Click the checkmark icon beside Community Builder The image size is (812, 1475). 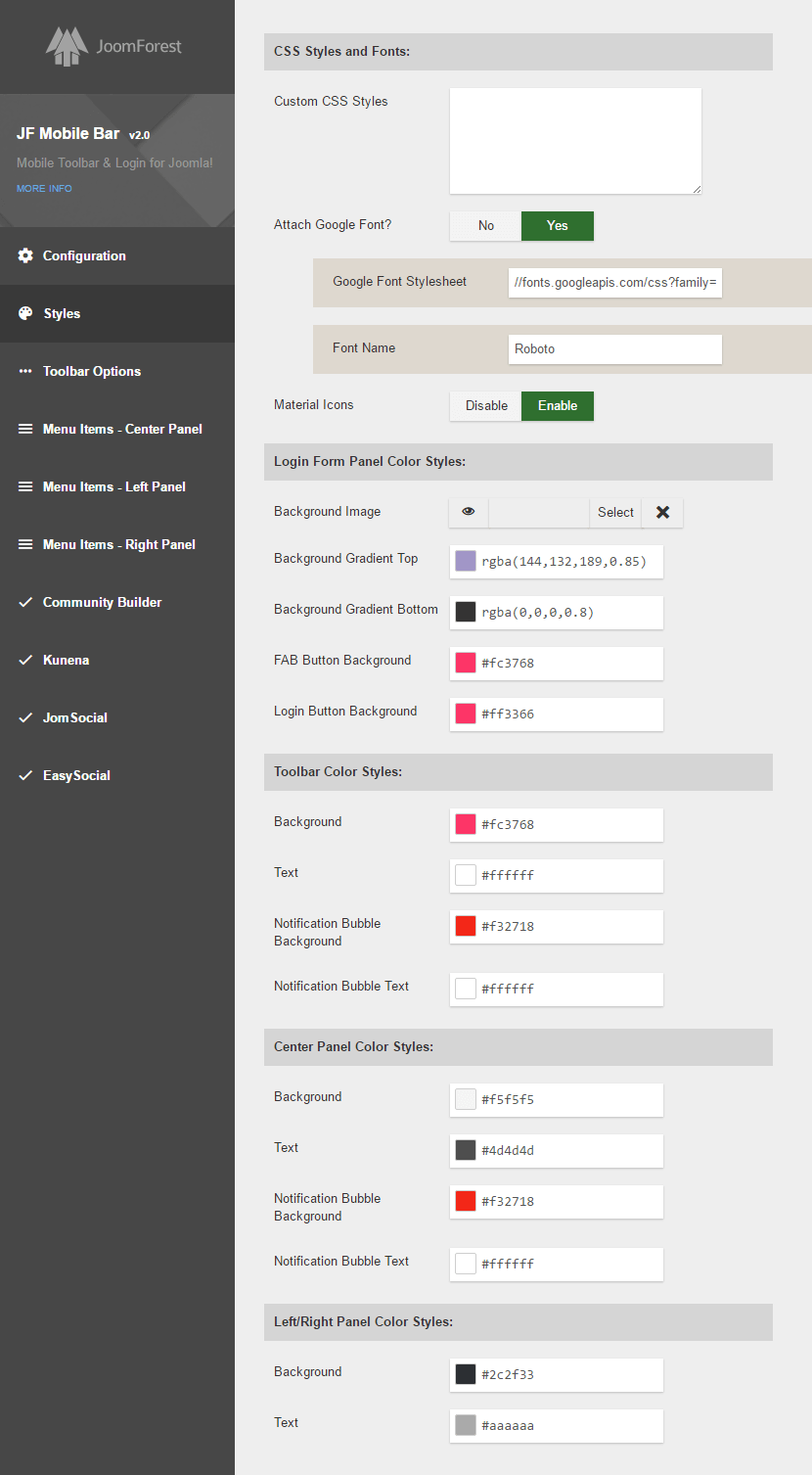coord(25,602)
